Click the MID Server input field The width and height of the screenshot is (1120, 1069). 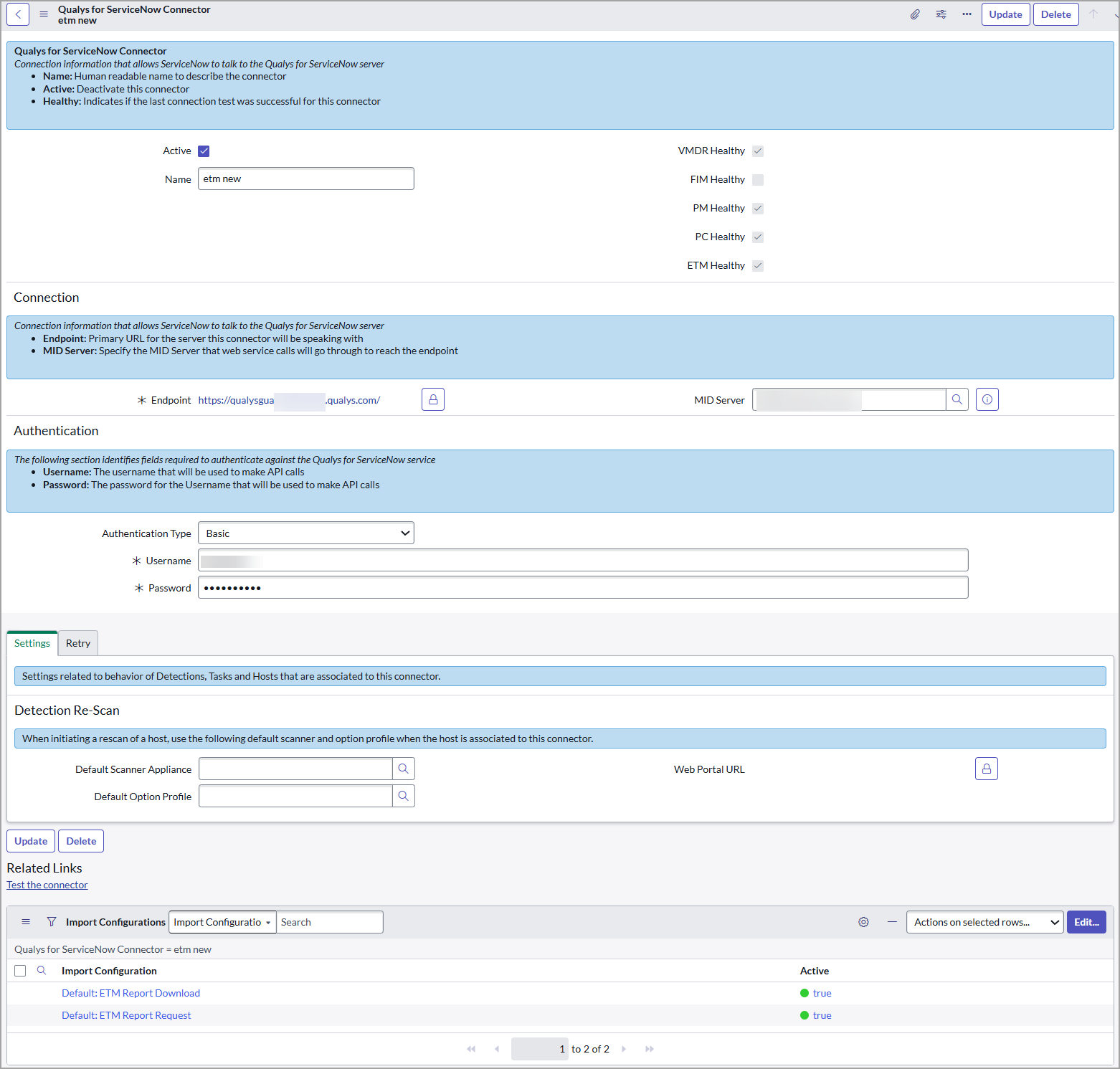tap(849, 399)
